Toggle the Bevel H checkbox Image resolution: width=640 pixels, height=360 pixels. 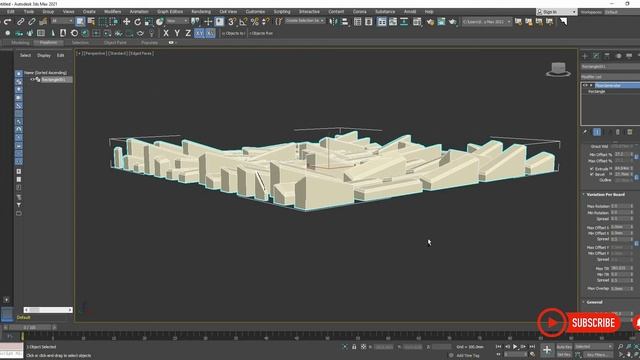[x=591, y=174]
